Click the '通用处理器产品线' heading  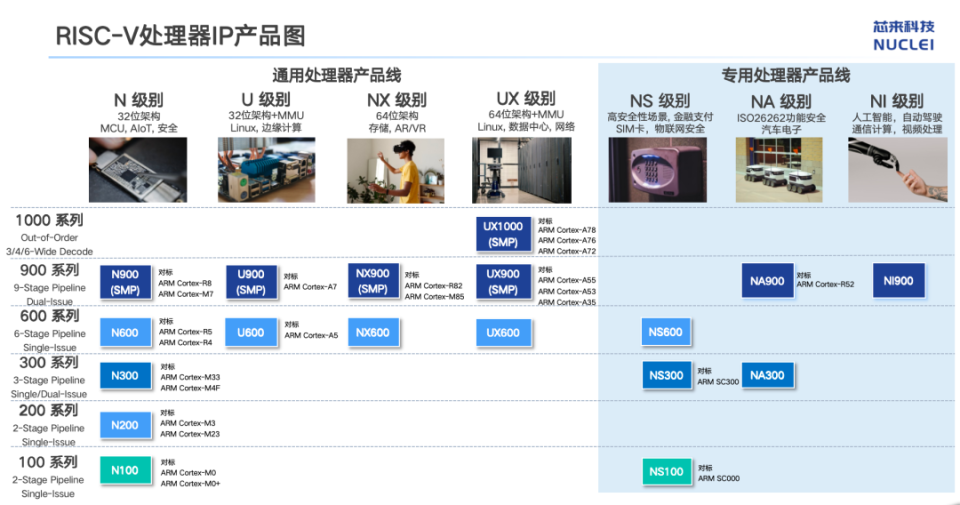(337, 75)
